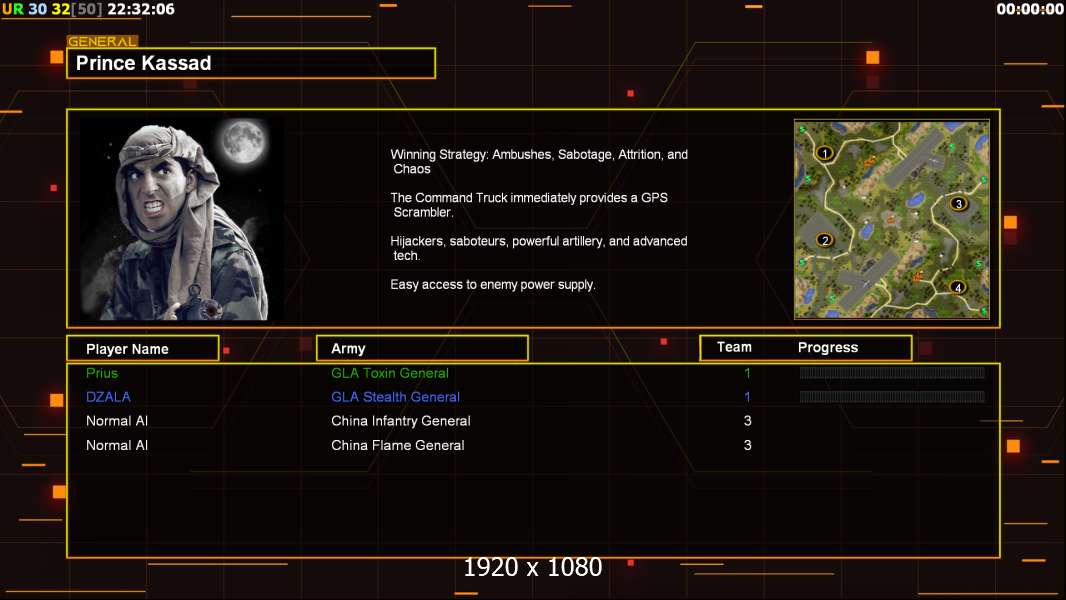Click team number for China Flame General
This screenshot has width=1066, height=600.
(747, 445)
